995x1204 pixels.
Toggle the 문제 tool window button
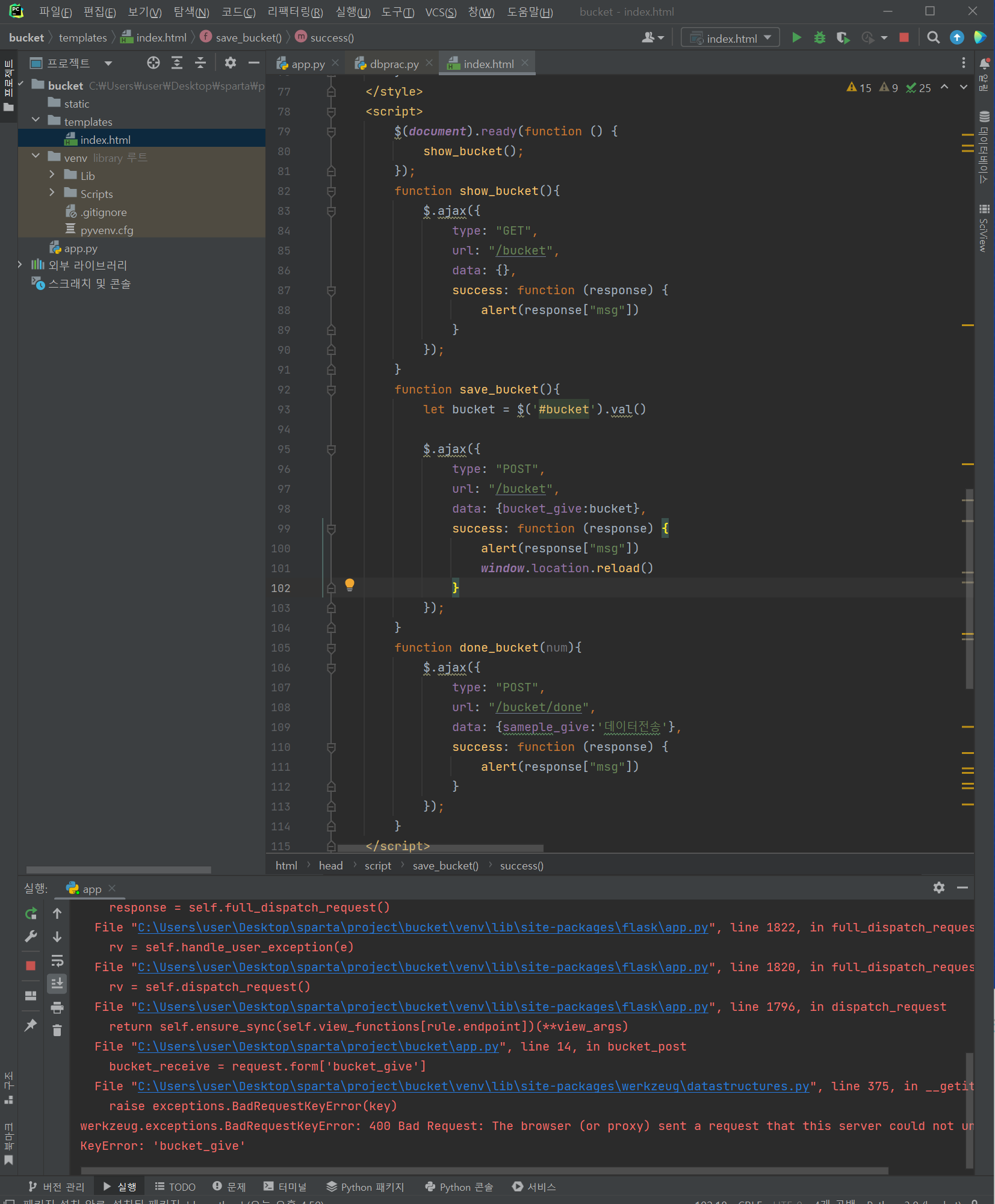coord(229,1187)
